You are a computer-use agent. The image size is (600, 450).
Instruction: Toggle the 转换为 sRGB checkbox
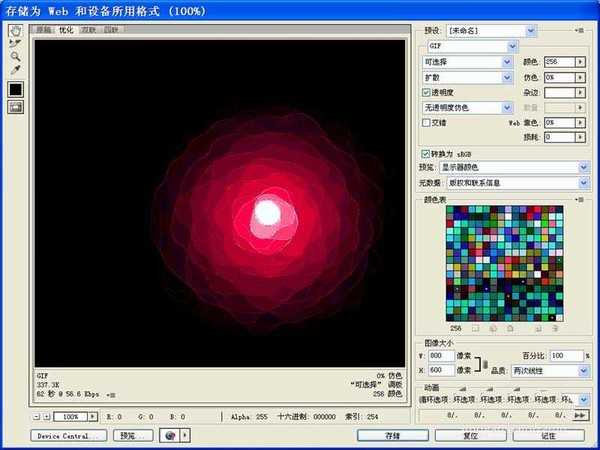point(427,154)
